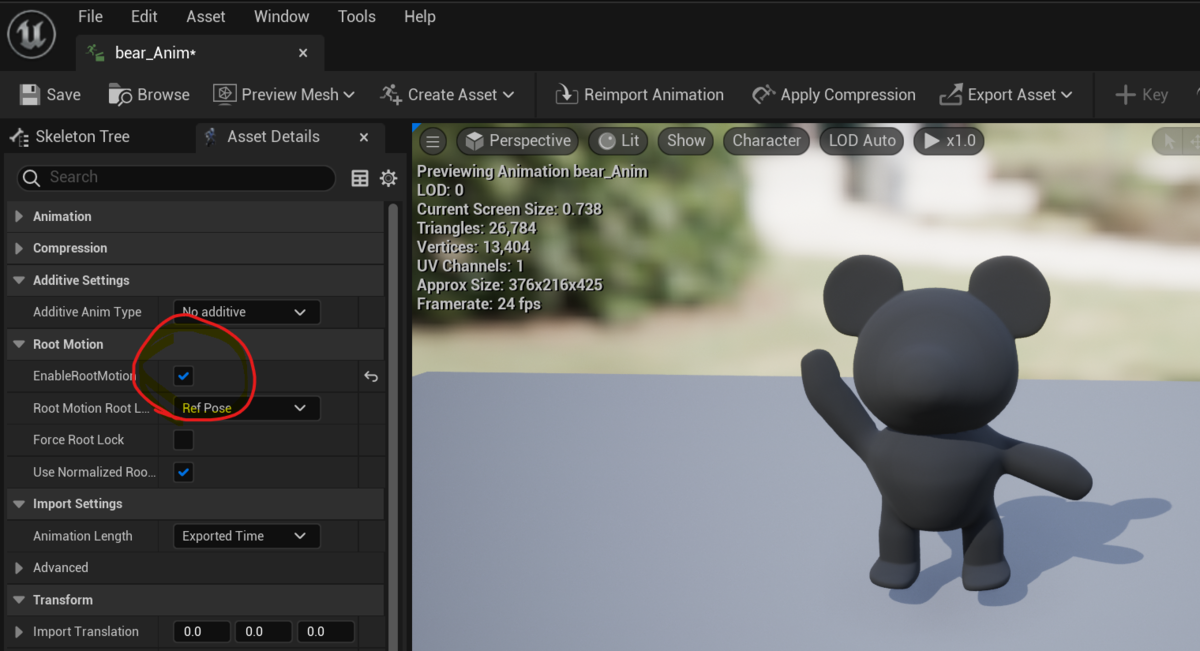Screen dimensions: 1200x651
Task: Open the Lit view mode menu
Action: tap(618, 141)
